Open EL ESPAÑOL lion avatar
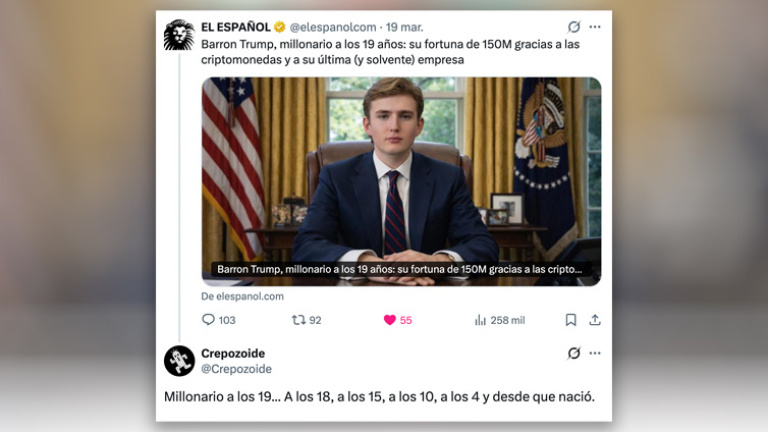Image resolution: width=768 pixels, height=432 pixels. (179, 34)
